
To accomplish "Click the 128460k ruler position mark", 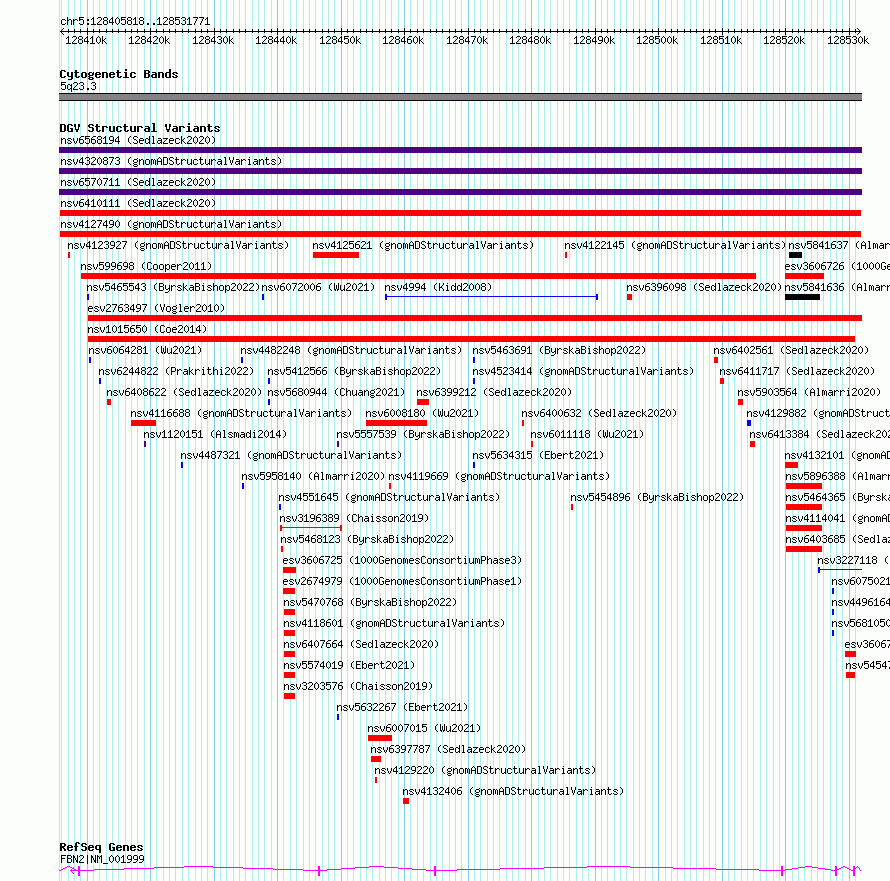I will tap(403, 40).
